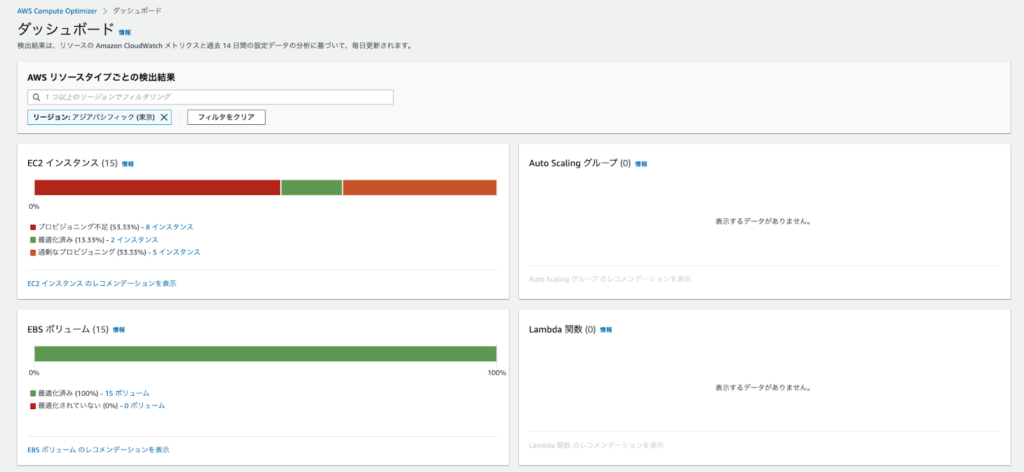Click the search magnifier icon in filter box
The image size is (1024, 472).
click(37, 97)
